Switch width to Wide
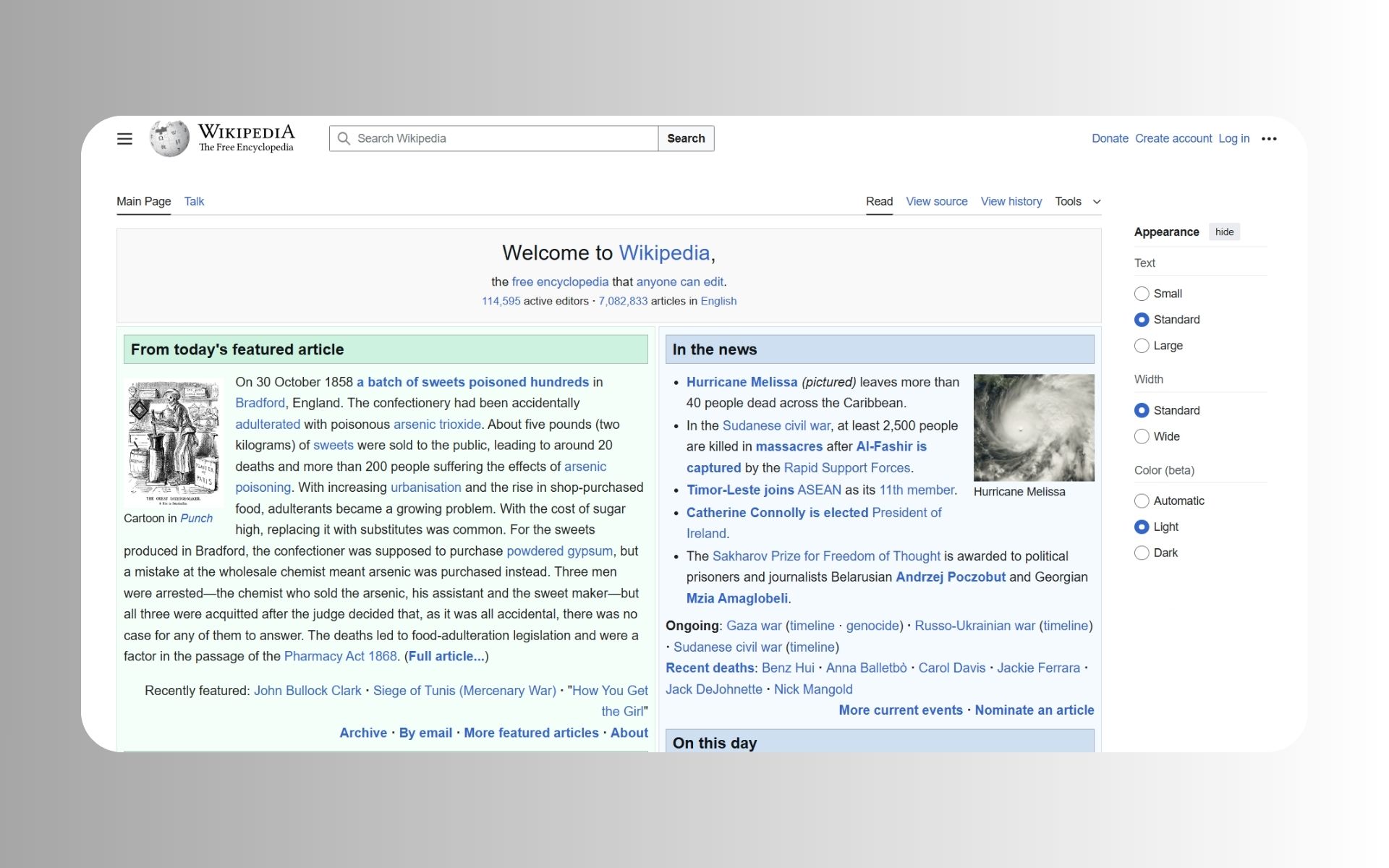 point(1142,437)
